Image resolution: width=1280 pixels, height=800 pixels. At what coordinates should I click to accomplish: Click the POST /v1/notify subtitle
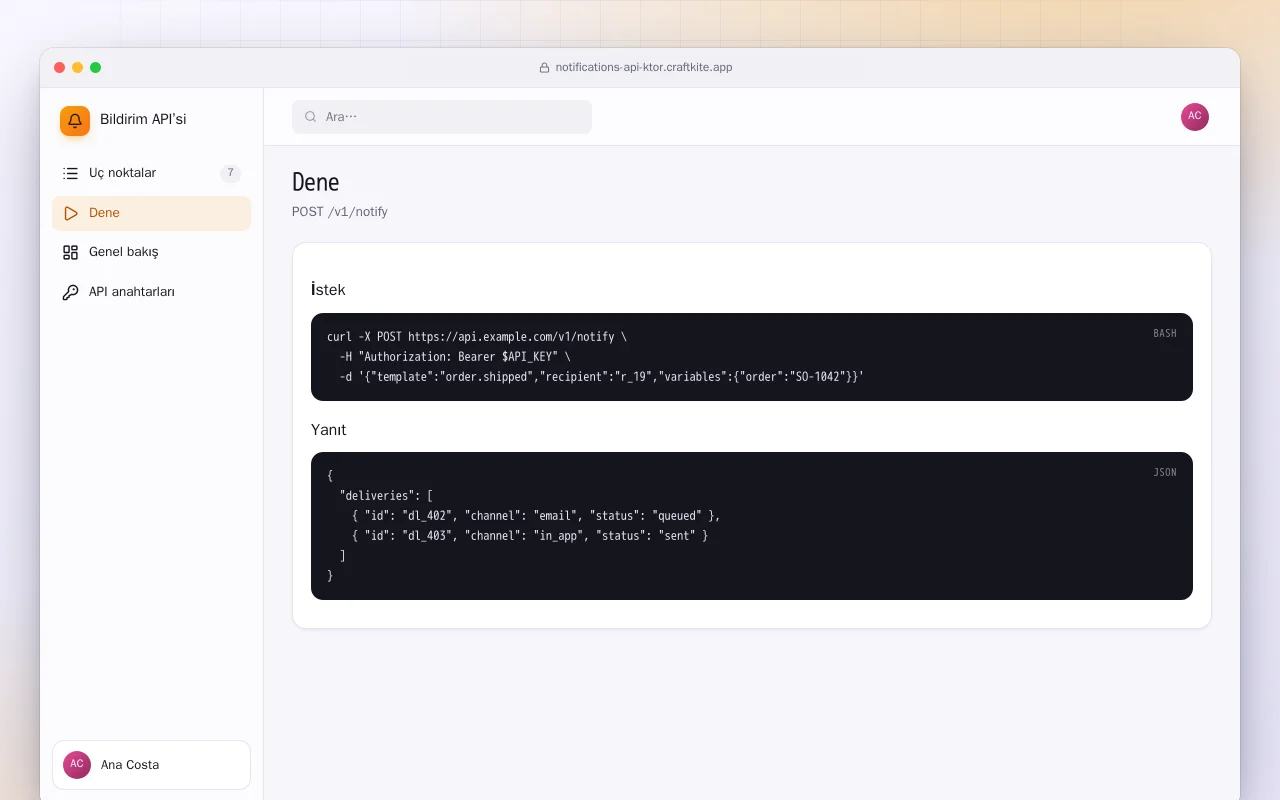tap(340, 212)
